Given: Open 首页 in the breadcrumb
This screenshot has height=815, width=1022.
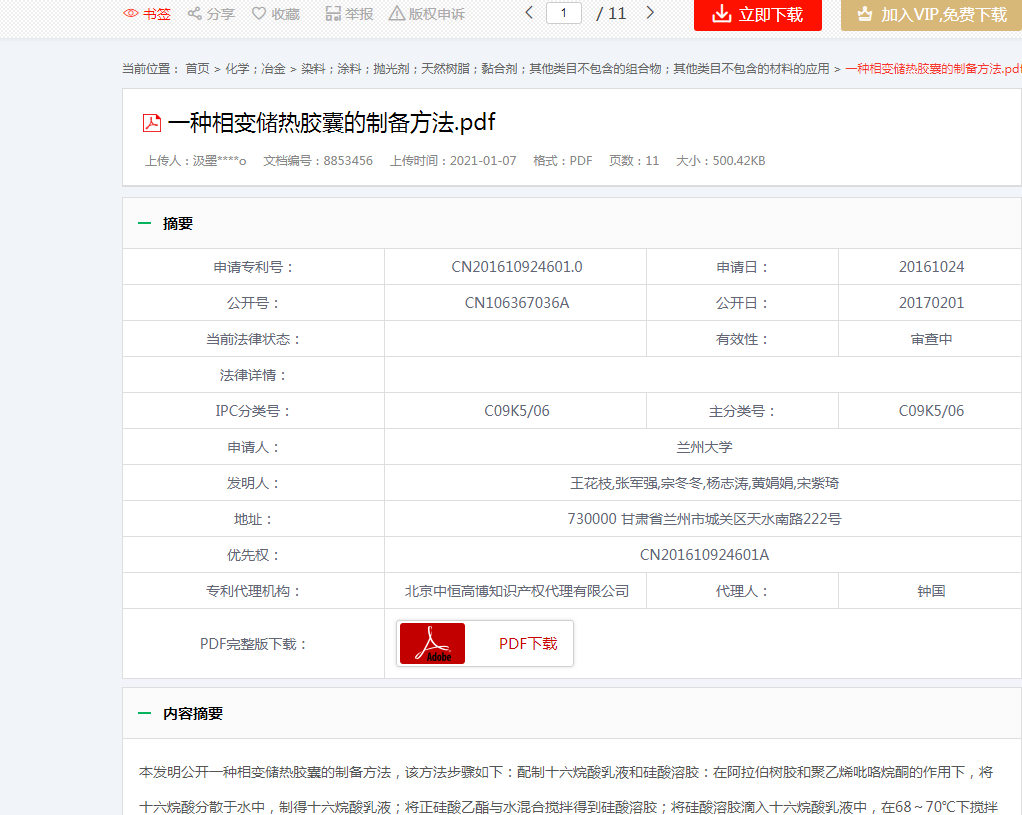Looking at the screenshot, I should 197,69.
